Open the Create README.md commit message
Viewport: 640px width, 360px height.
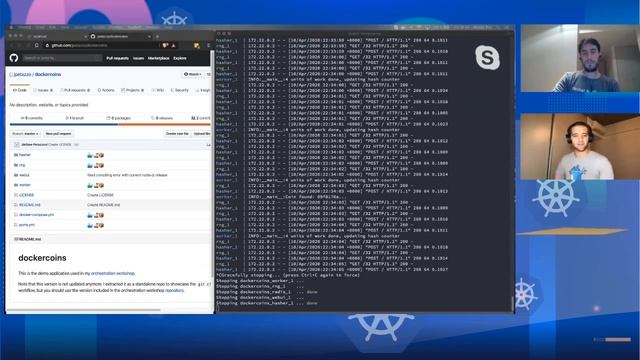[104, 205]
